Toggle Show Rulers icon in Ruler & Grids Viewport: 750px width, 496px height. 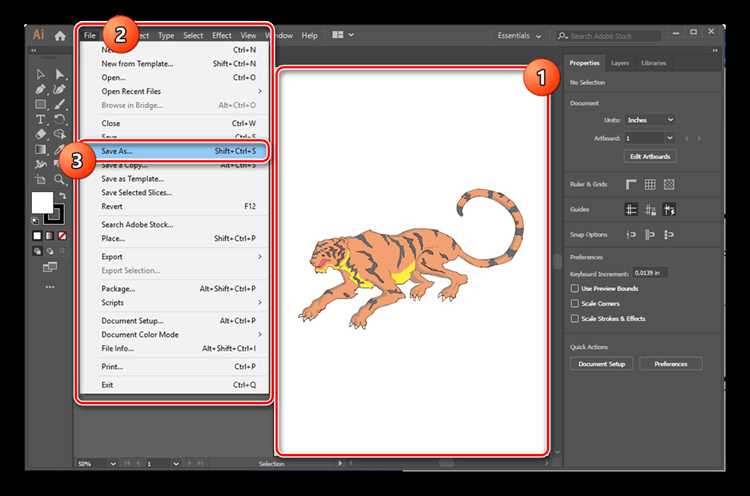(631, 185)
